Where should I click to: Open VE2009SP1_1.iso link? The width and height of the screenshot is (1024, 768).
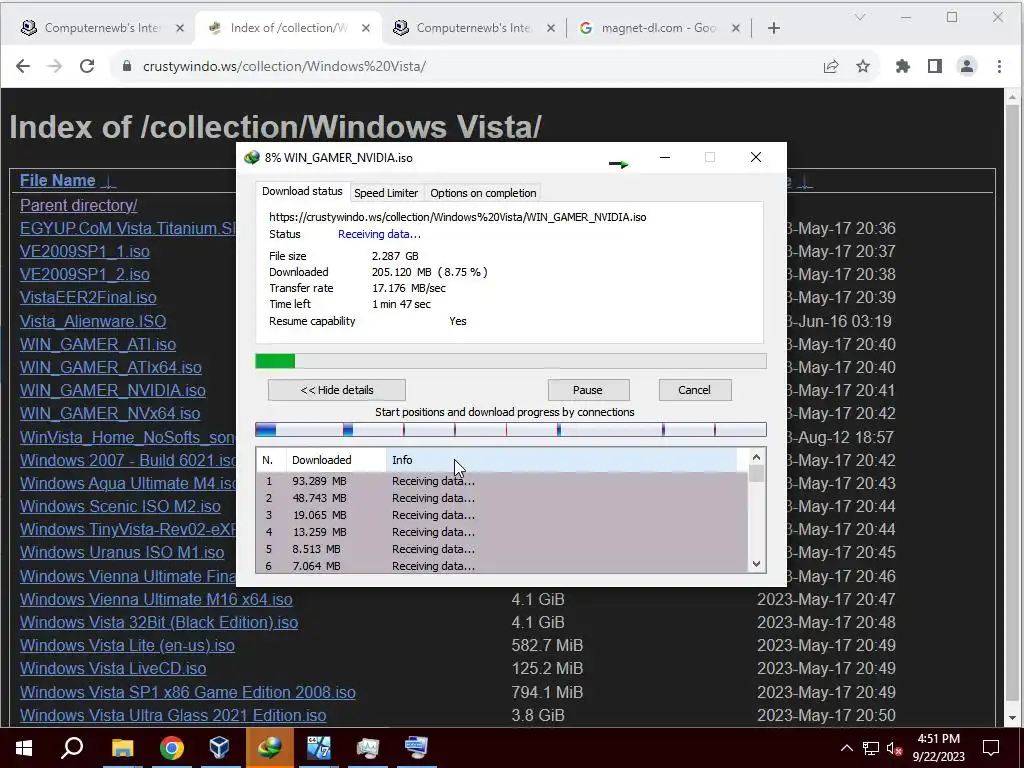[85, 251]
